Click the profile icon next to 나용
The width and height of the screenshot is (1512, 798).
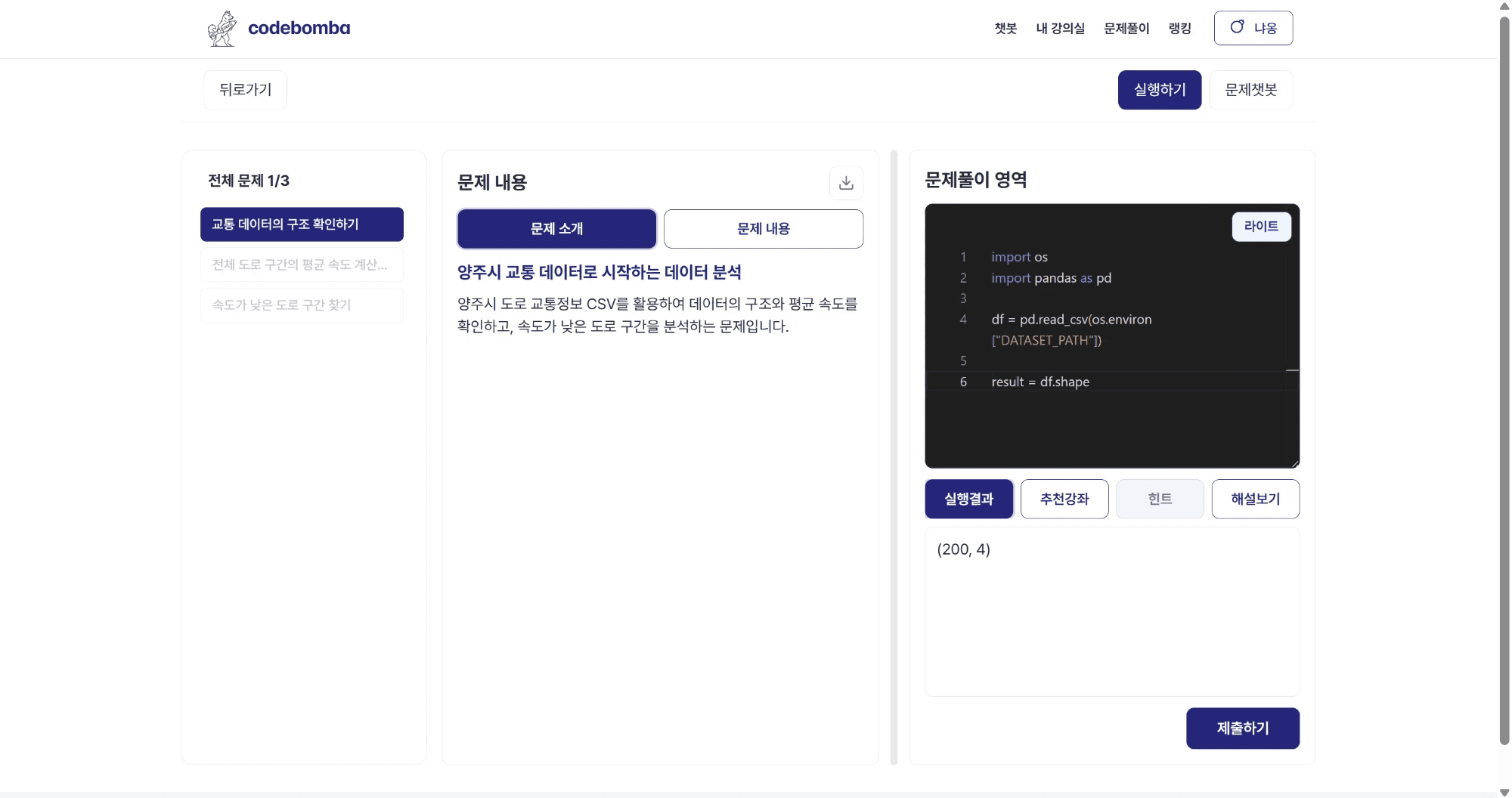coord(1237,27)
